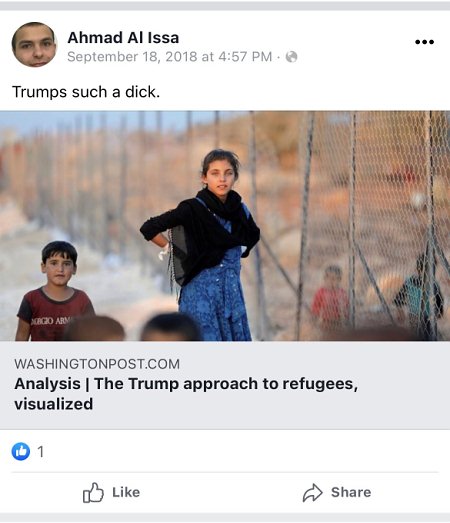The height and width of the screenshot is (523, 450).
Task: Click the public globe privacy icon
Action: click(292, 57)
